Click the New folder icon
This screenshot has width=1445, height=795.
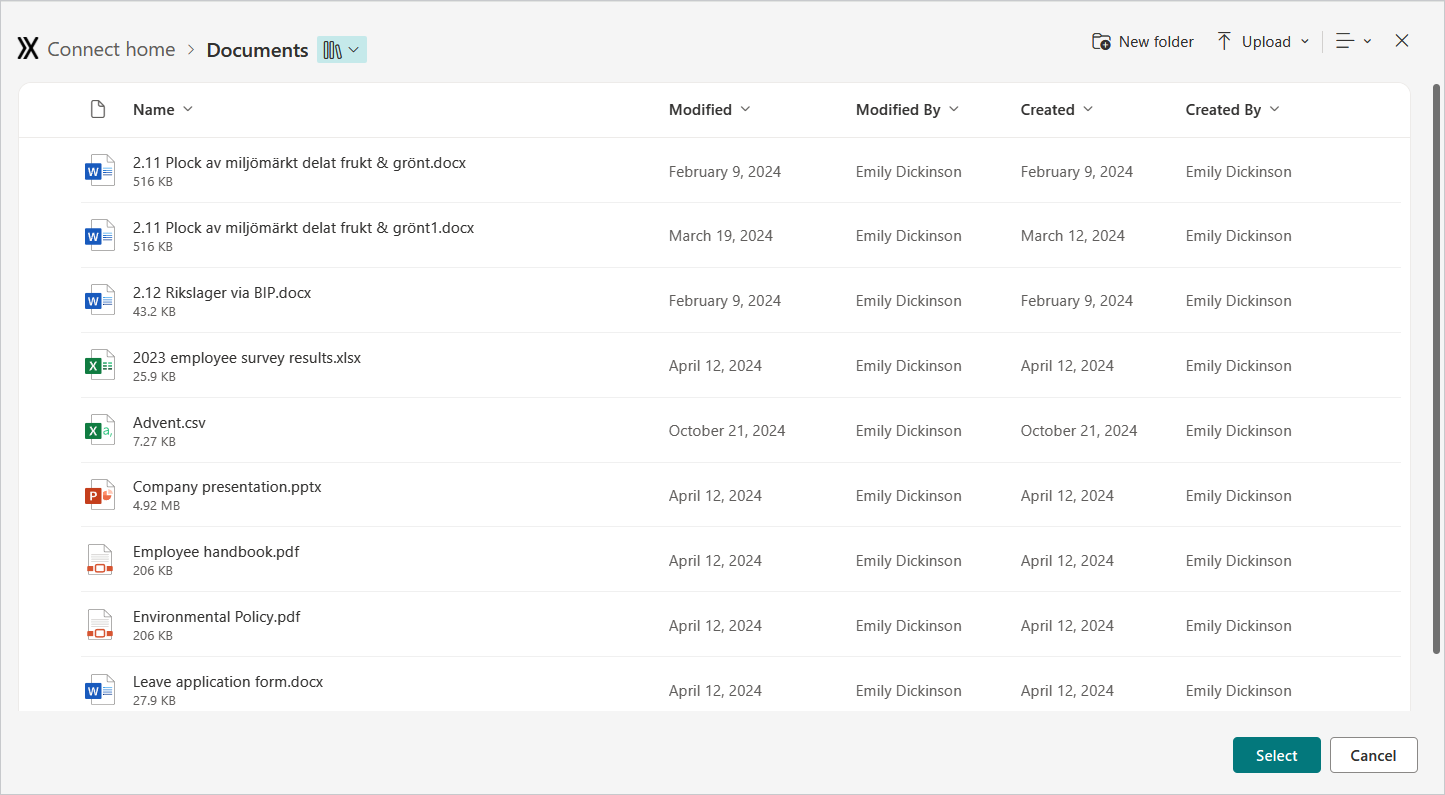[1101, 42]
